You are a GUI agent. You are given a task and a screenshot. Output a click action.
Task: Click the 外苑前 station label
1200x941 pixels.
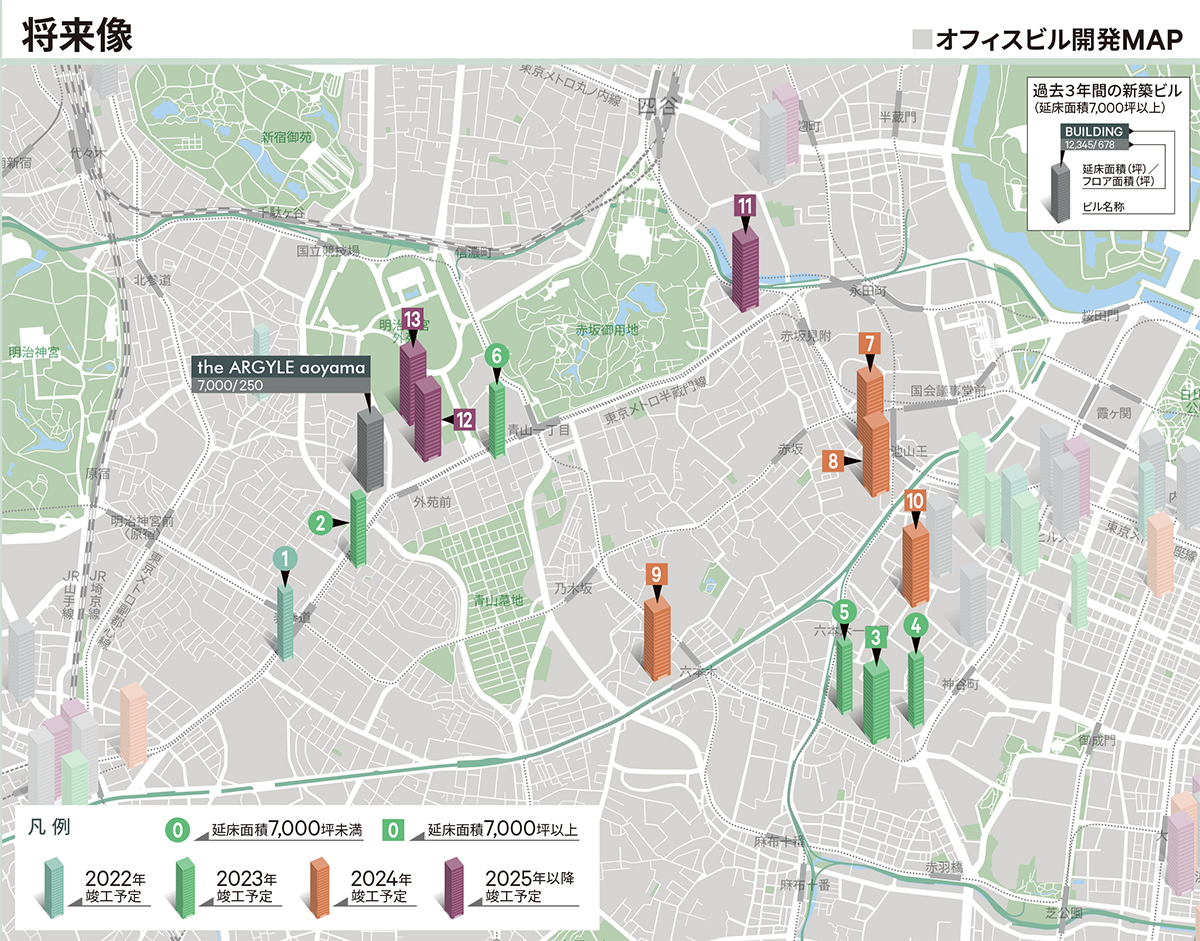pos(433,501)
